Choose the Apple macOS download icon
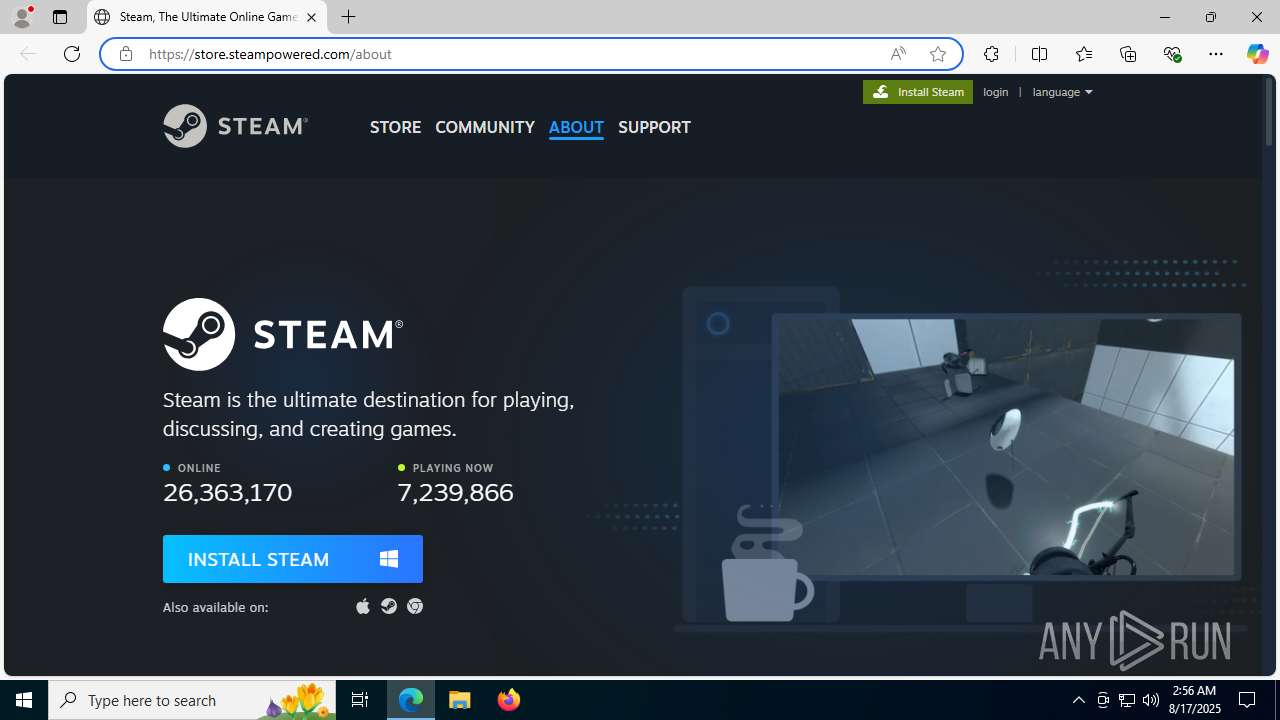The image size is (1280, 720). 363,606
